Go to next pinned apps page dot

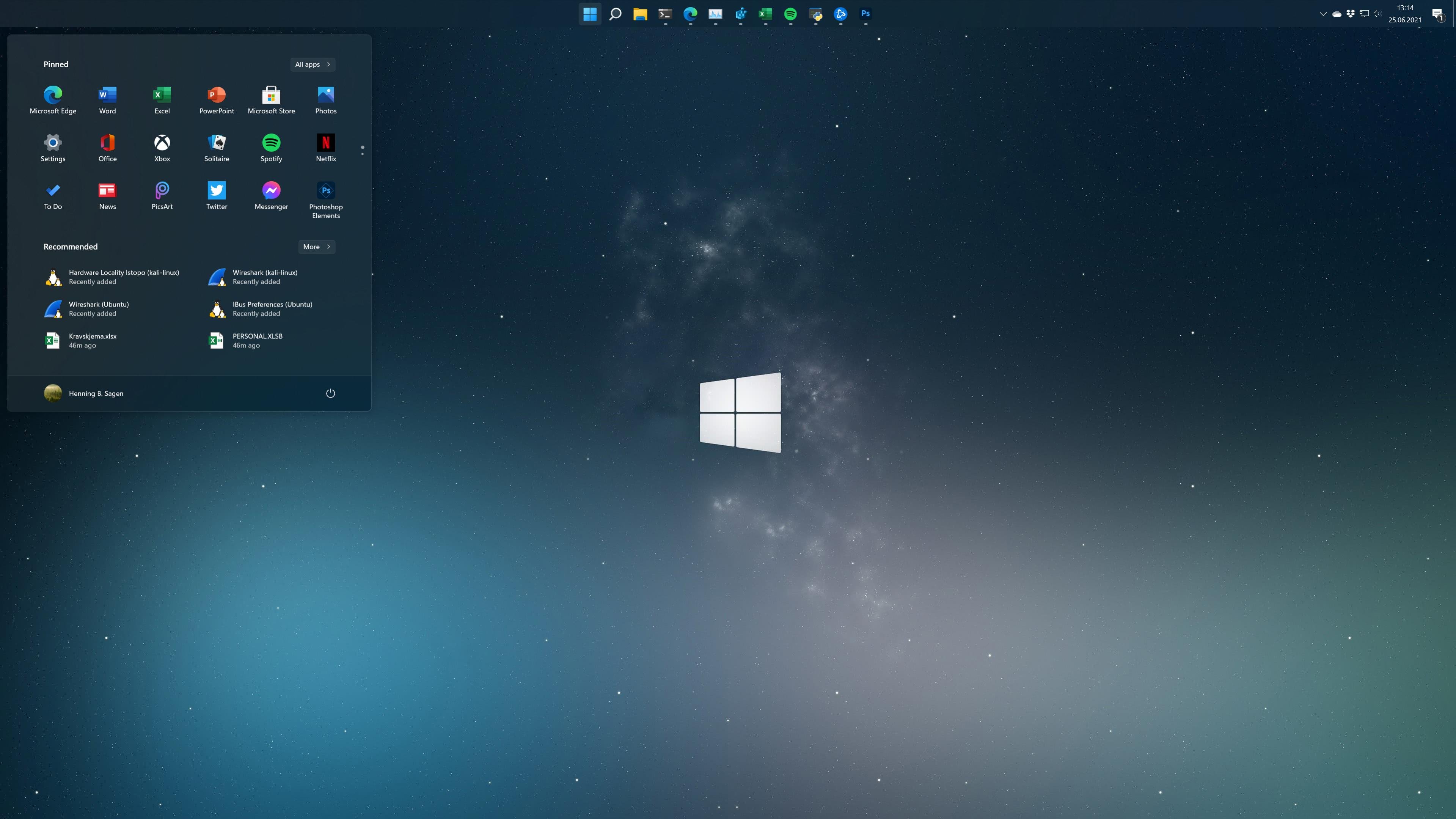362,154
